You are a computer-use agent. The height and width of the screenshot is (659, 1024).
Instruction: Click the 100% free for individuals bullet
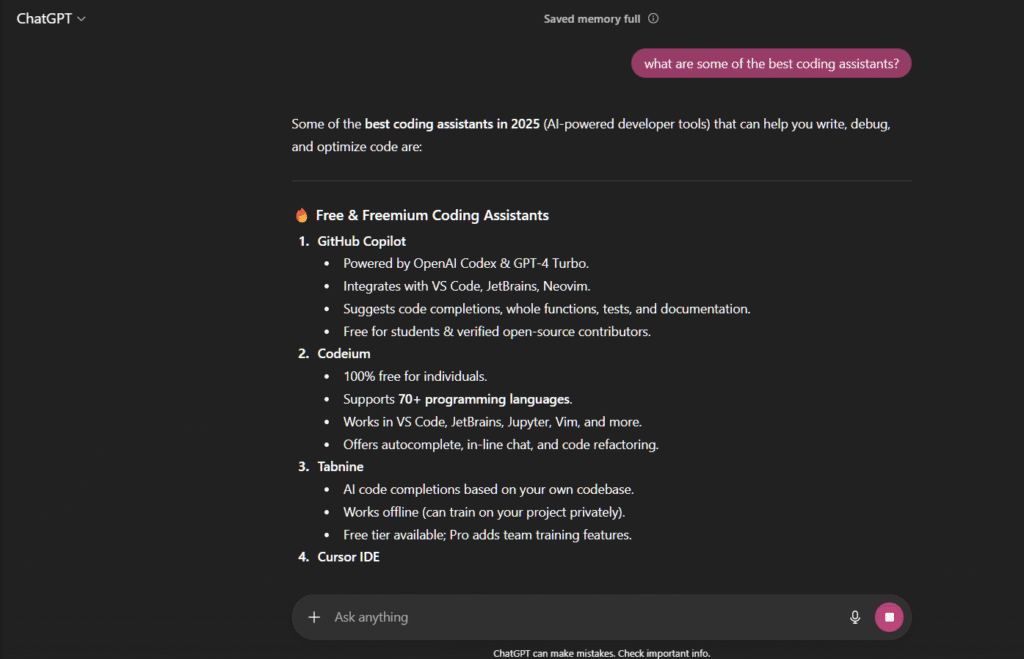point(415,377)
